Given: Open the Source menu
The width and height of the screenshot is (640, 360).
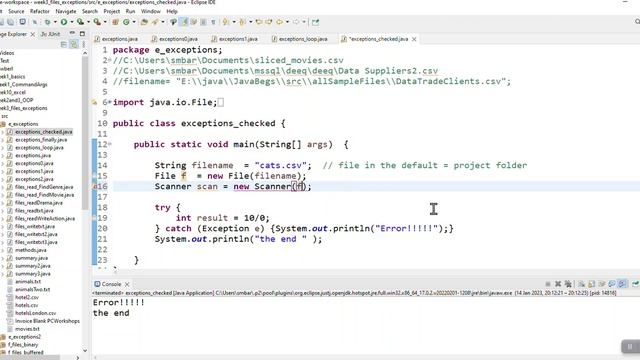Looking at the screenshot, I should [16, 11].
